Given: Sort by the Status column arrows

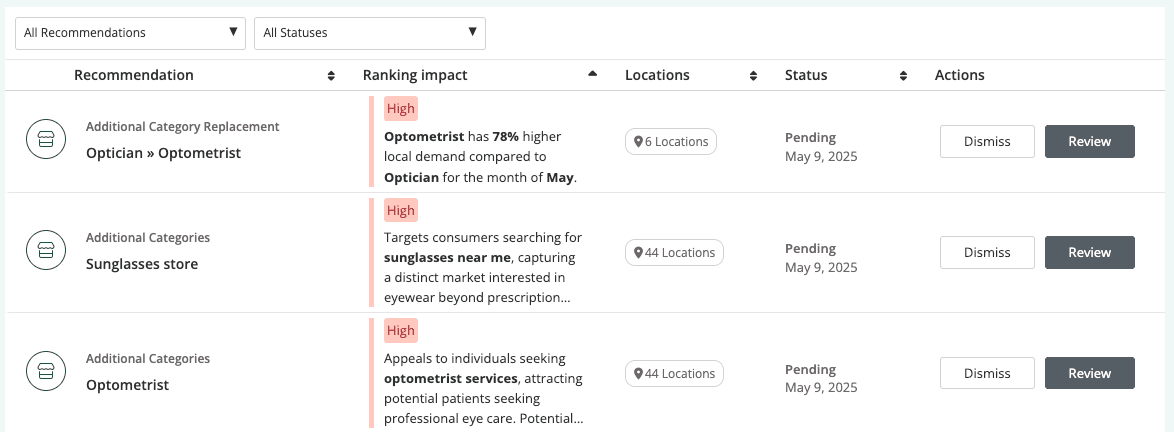Looking at the screenshot, I should click(x=903, y=76).
